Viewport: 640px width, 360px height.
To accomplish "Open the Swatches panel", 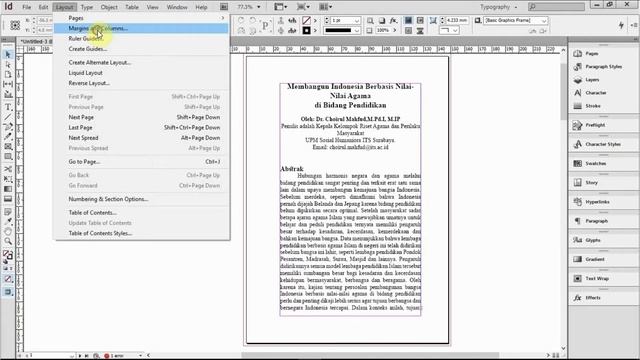I will pyautogui.click(x=590, y=163).
